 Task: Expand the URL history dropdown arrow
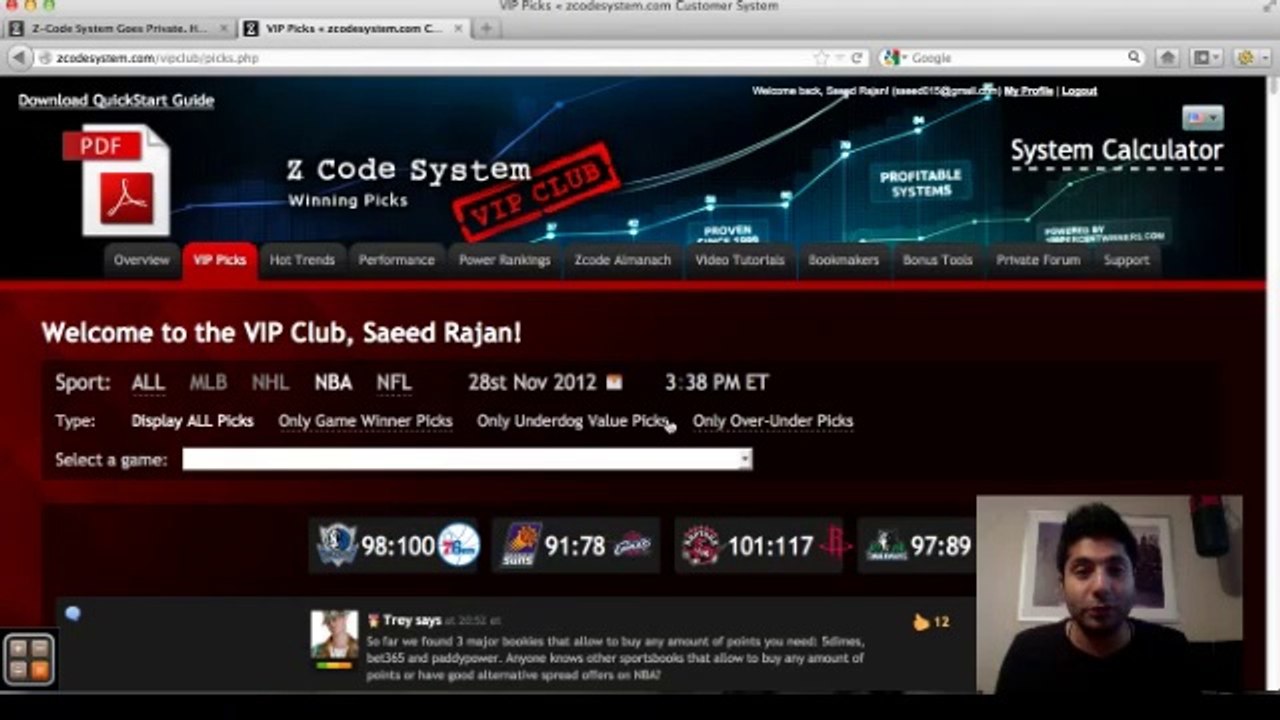[841, 58]
